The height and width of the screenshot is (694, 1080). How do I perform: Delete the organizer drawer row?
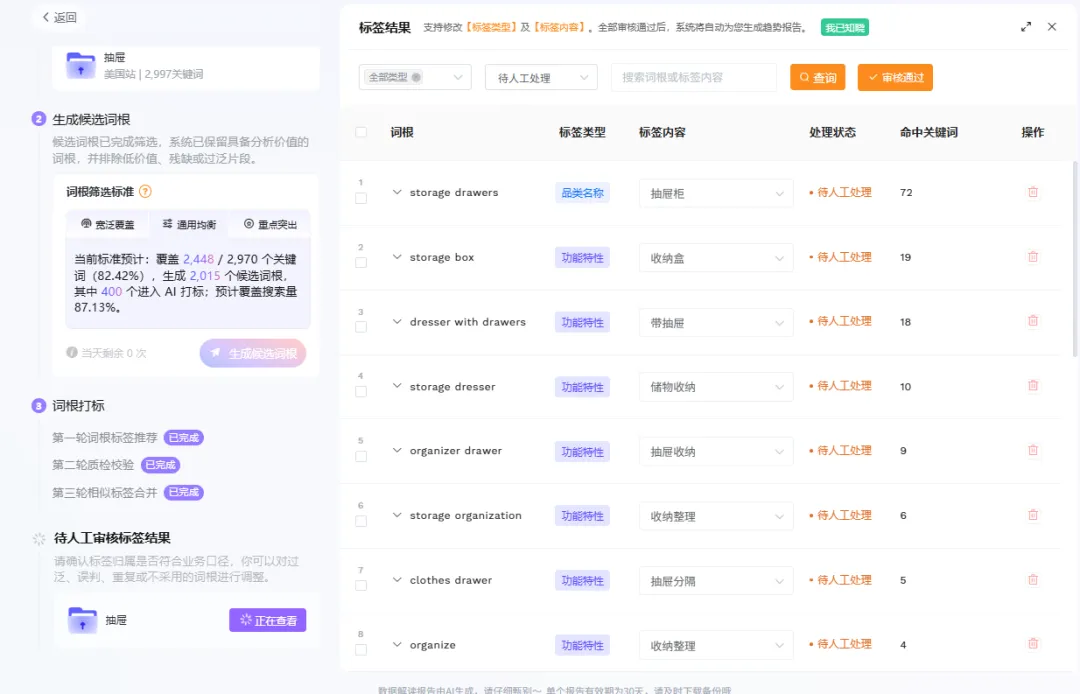pos(1032,450)
